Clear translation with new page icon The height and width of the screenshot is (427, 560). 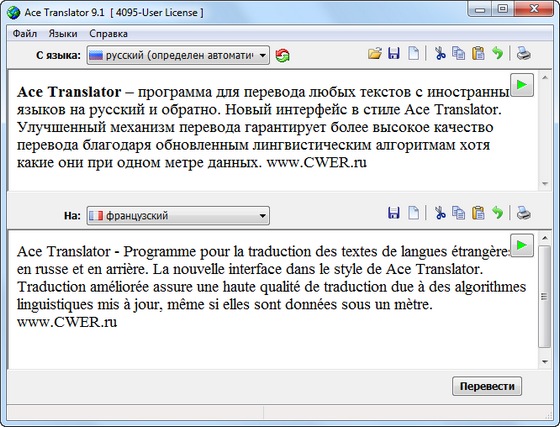click(414, 213)
